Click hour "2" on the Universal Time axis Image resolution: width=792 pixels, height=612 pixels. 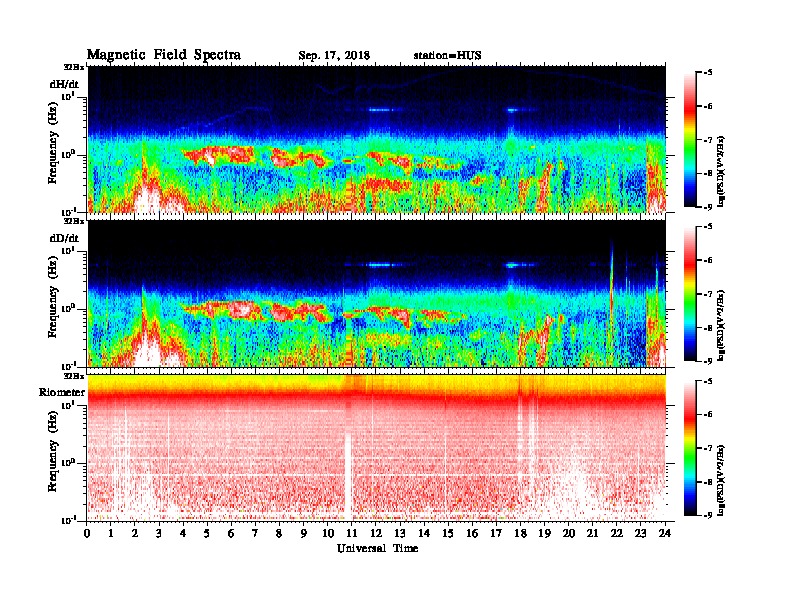[135, 533]
